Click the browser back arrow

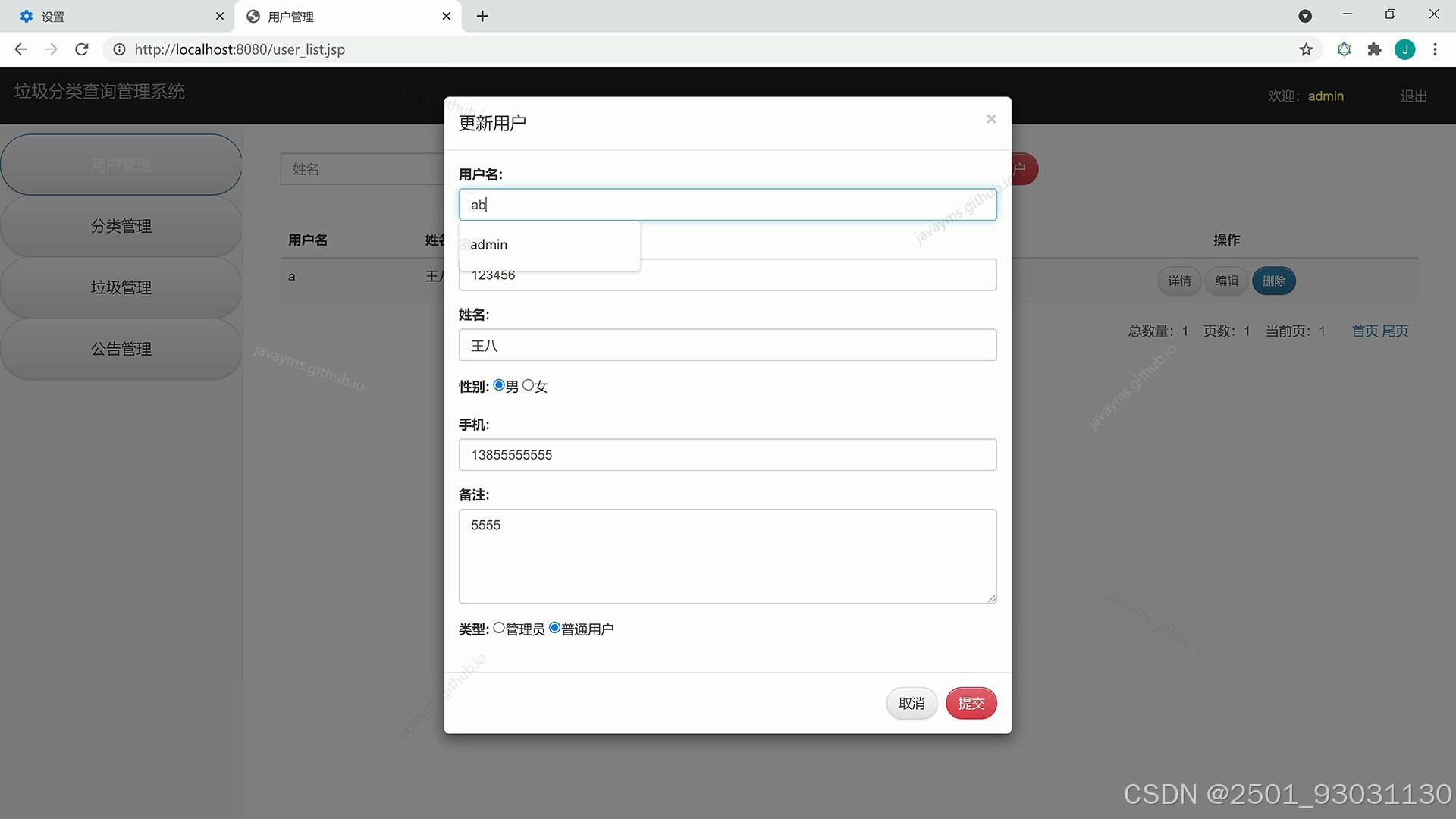[x=20, y=49]
